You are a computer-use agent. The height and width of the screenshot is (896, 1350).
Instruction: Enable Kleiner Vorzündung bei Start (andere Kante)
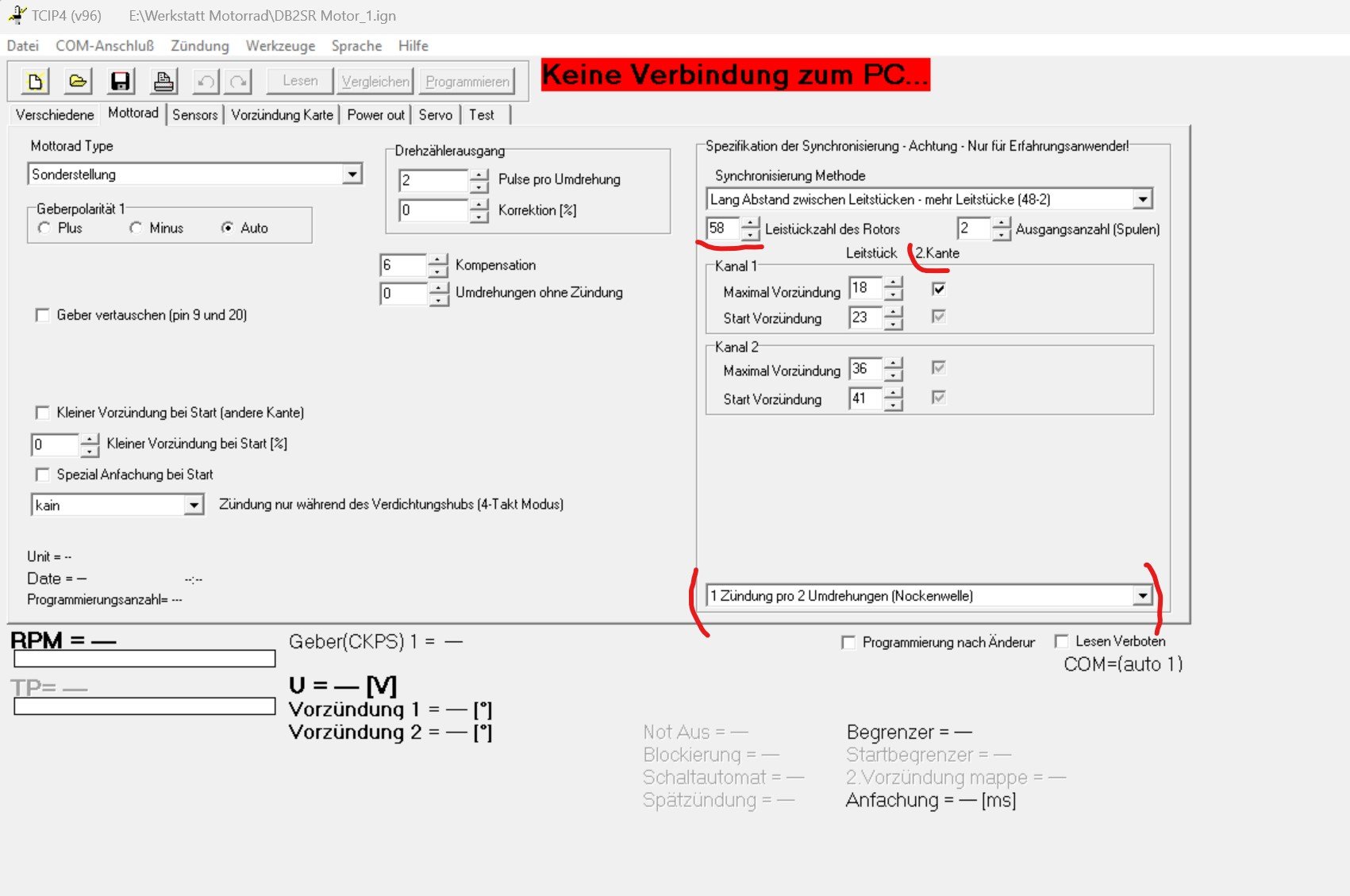pyautogui.click(x=43, y=413)
